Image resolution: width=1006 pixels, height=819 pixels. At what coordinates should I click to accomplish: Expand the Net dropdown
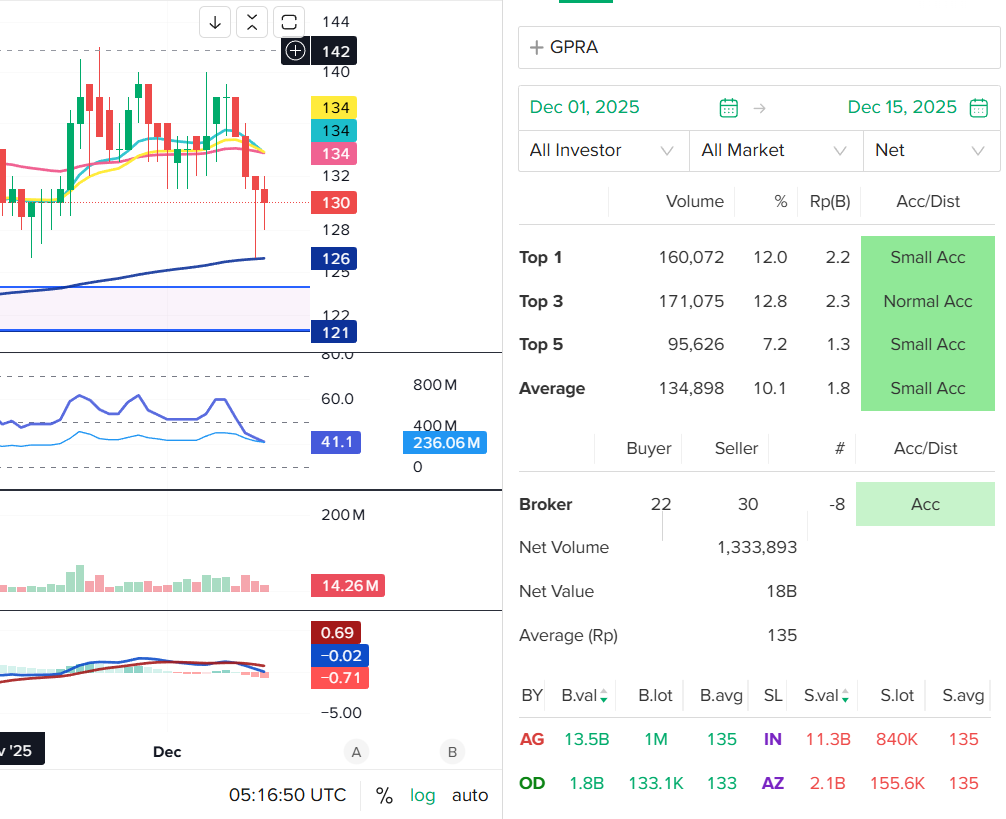click(930, 151)
